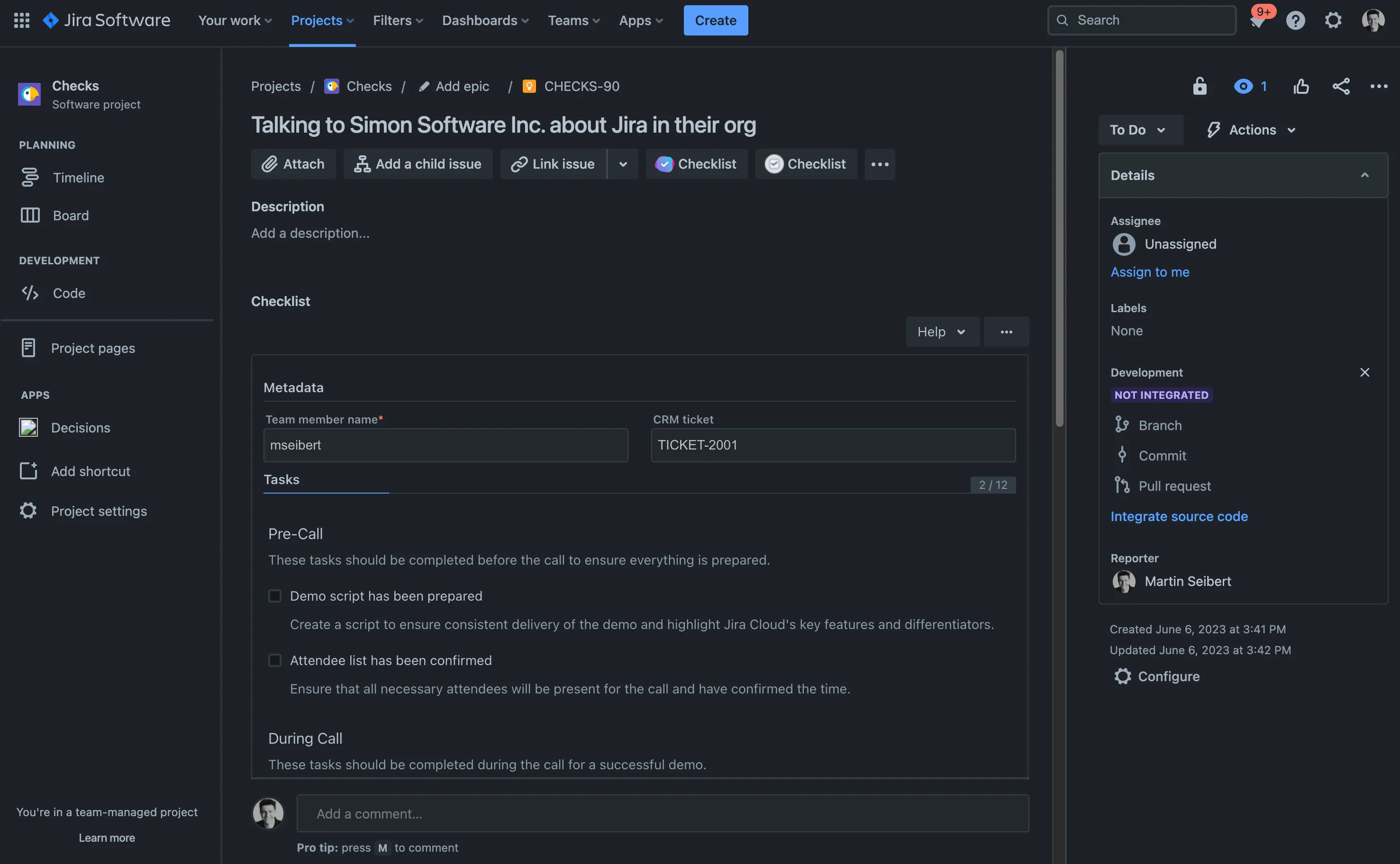
Task: Open the Your work menu
Action: tap(235, 20)
